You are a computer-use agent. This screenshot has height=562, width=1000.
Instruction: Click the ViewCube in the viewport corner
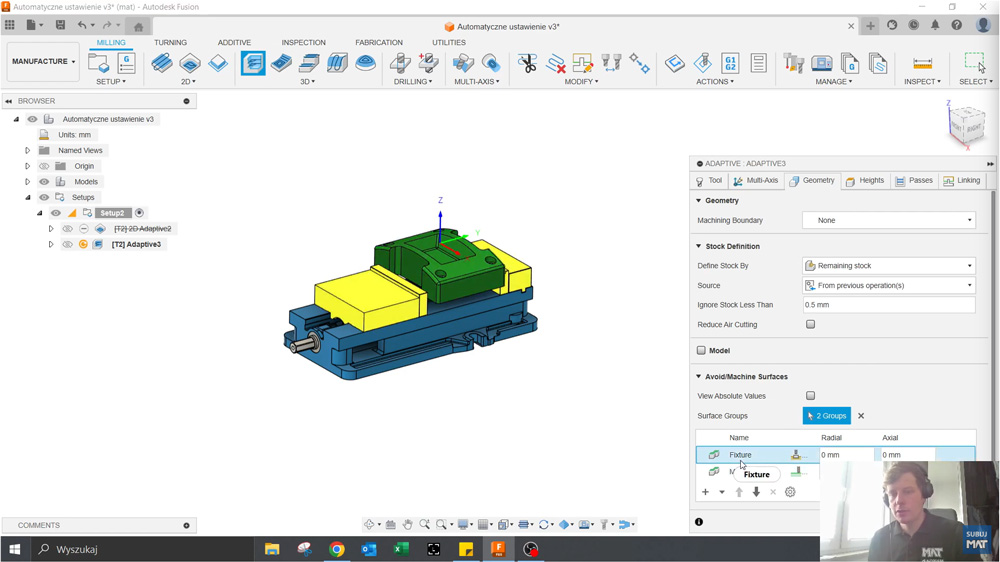click(966, 126)
